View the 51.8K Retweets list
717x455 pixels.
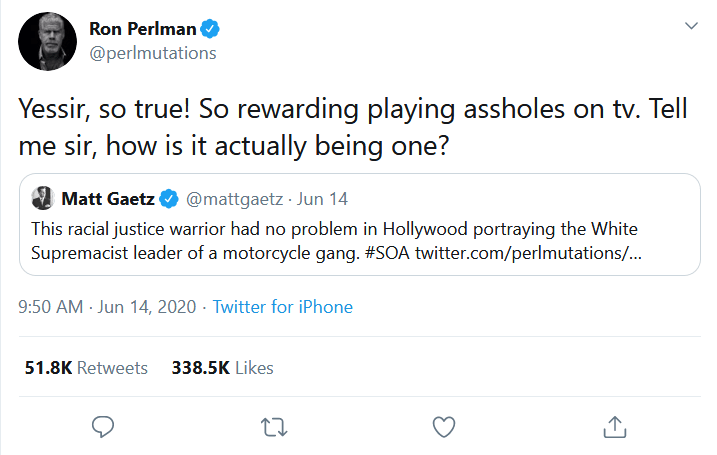pos(86,368)
